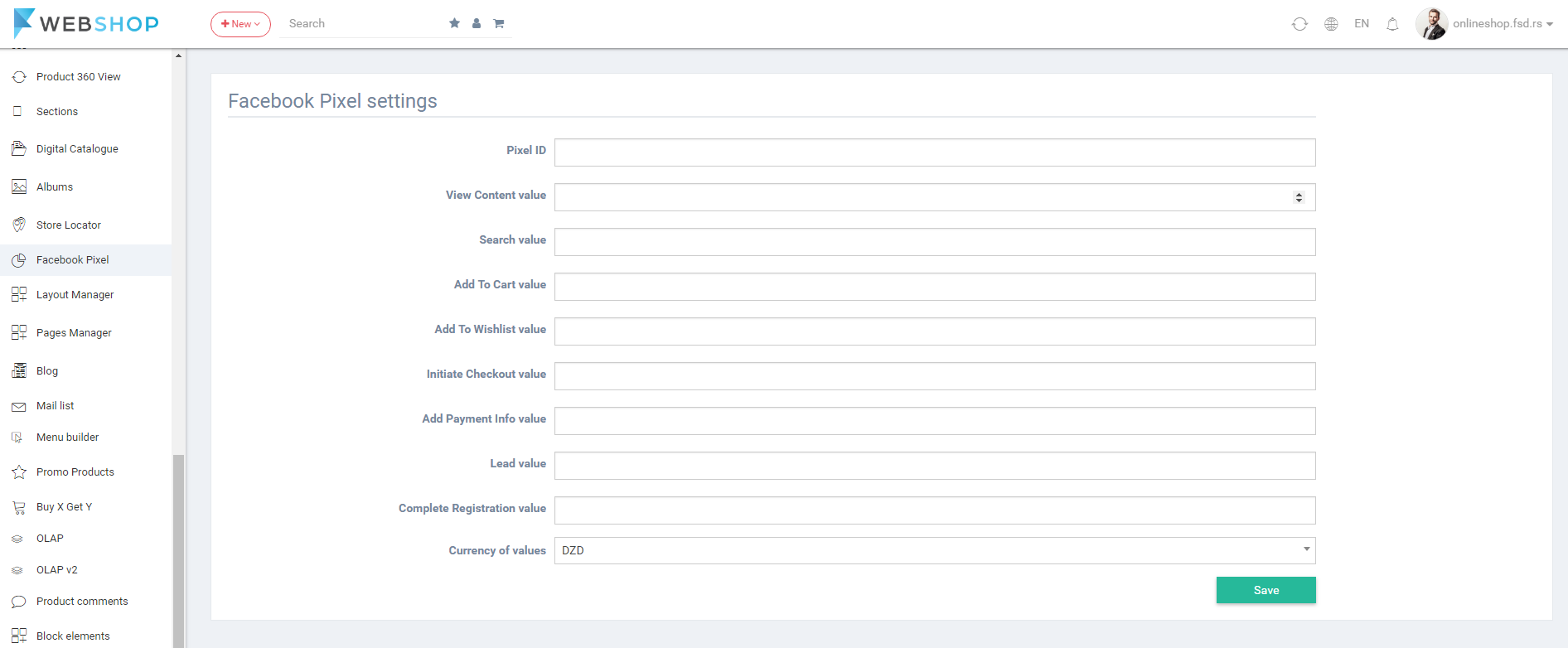Click the Sections sidebar icon
1568x648 pixels.
17,111
